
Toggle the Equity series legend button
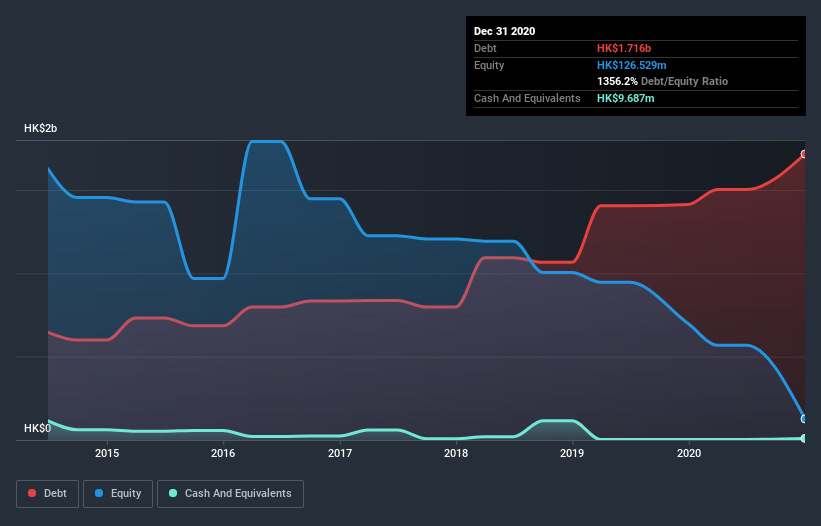tap(118, 494)
